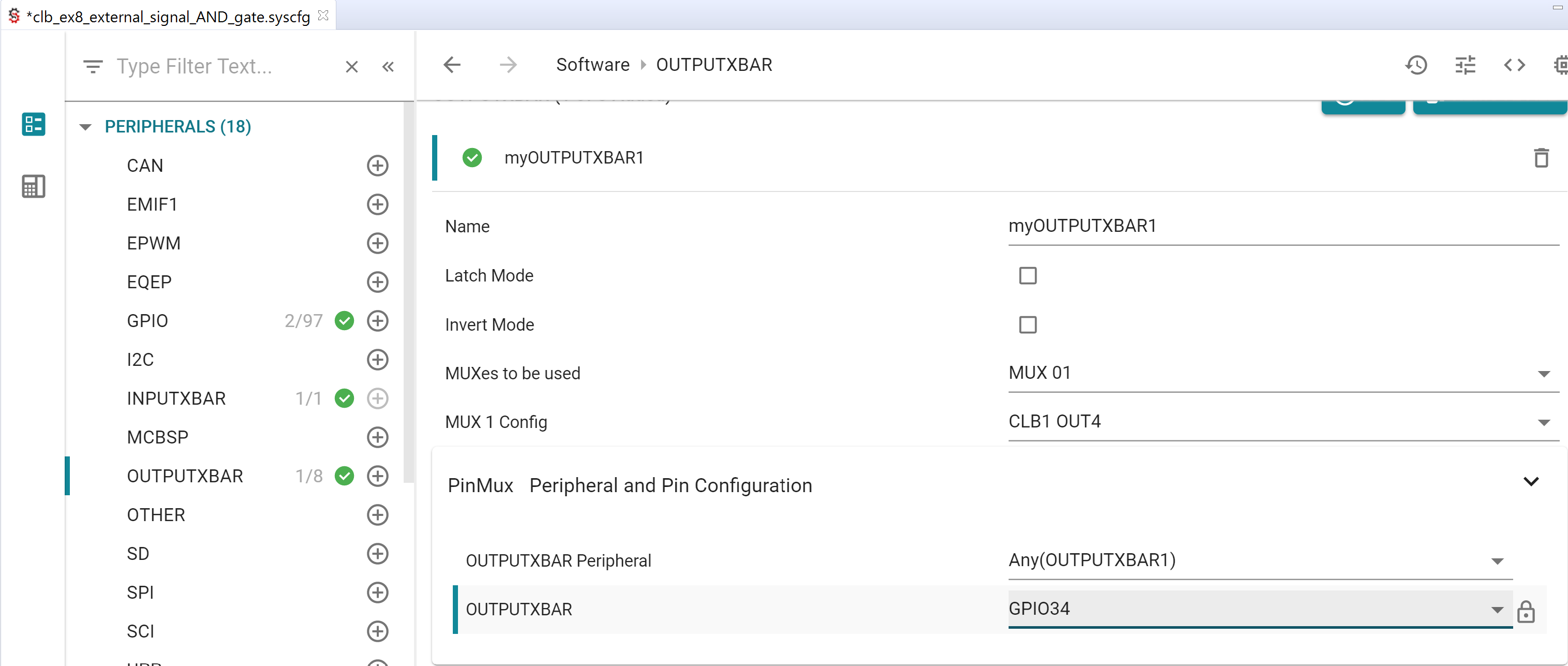Open the revision history icon in the toolbar
This screenshot has height=666, width=1568.
click(x=1416, y=65)
